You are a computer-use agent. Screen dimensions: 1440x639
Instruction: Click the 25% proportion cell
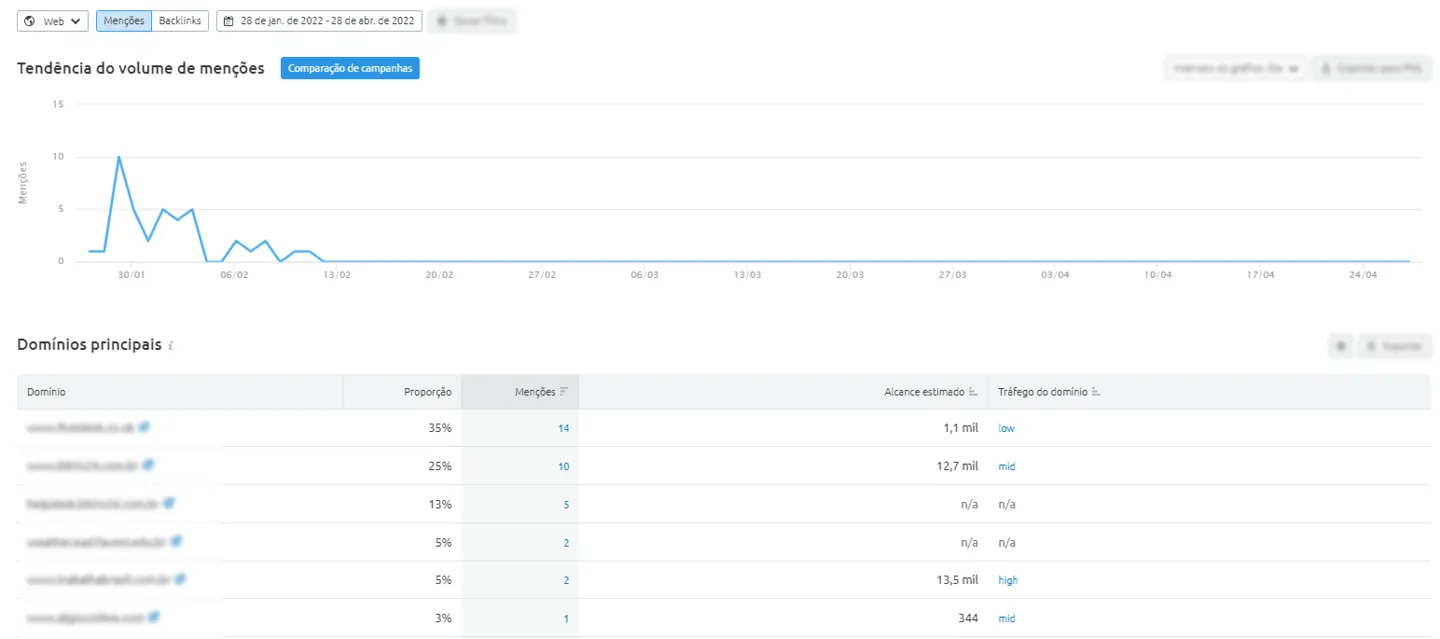pyautogui.click(x=440, y=466)
